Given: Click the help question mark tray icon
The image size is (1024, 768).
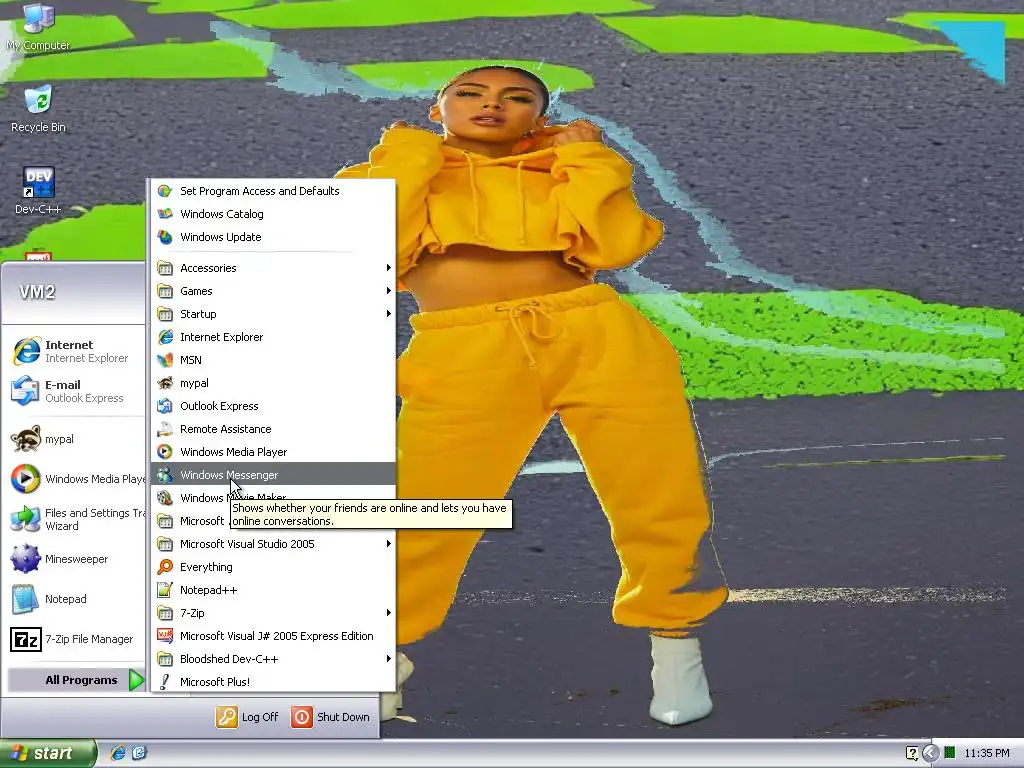Looking at the screenshot, I should click(912, 753).
